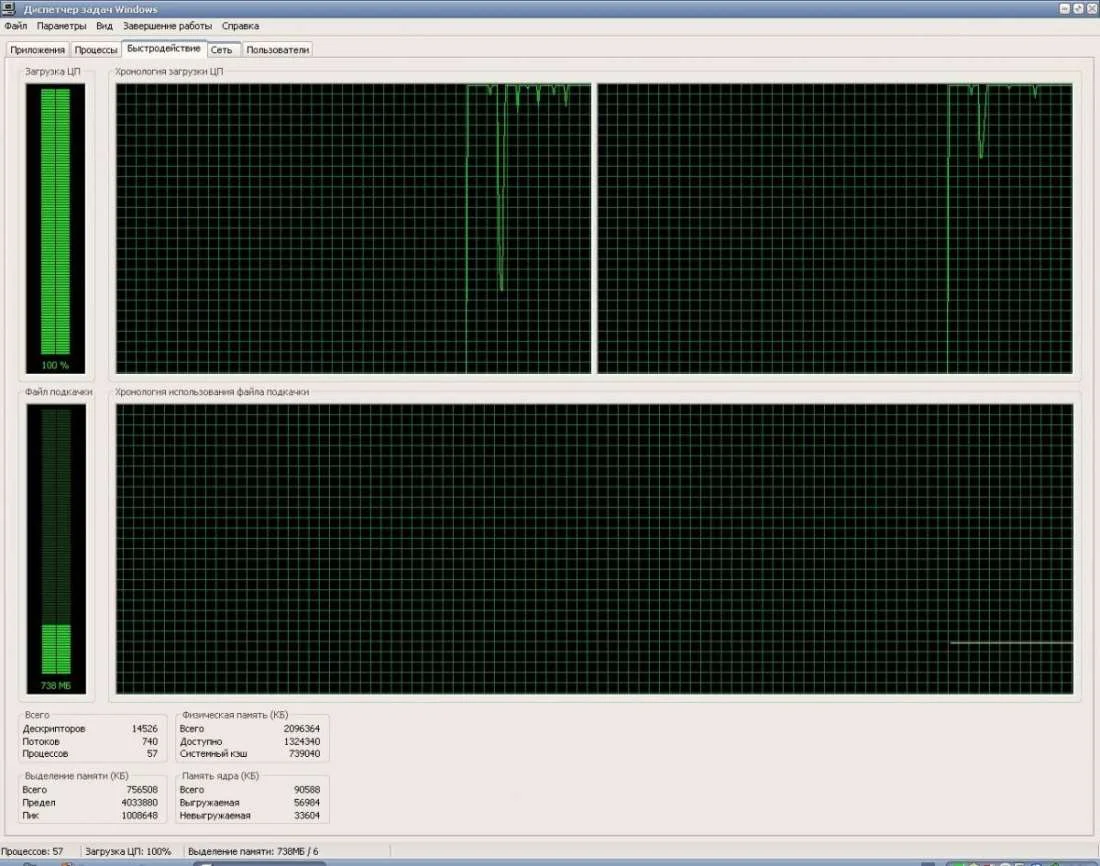Screen dimensions: 1100x866
Task: Click the Доступно value 1324340
Action: 302,741
